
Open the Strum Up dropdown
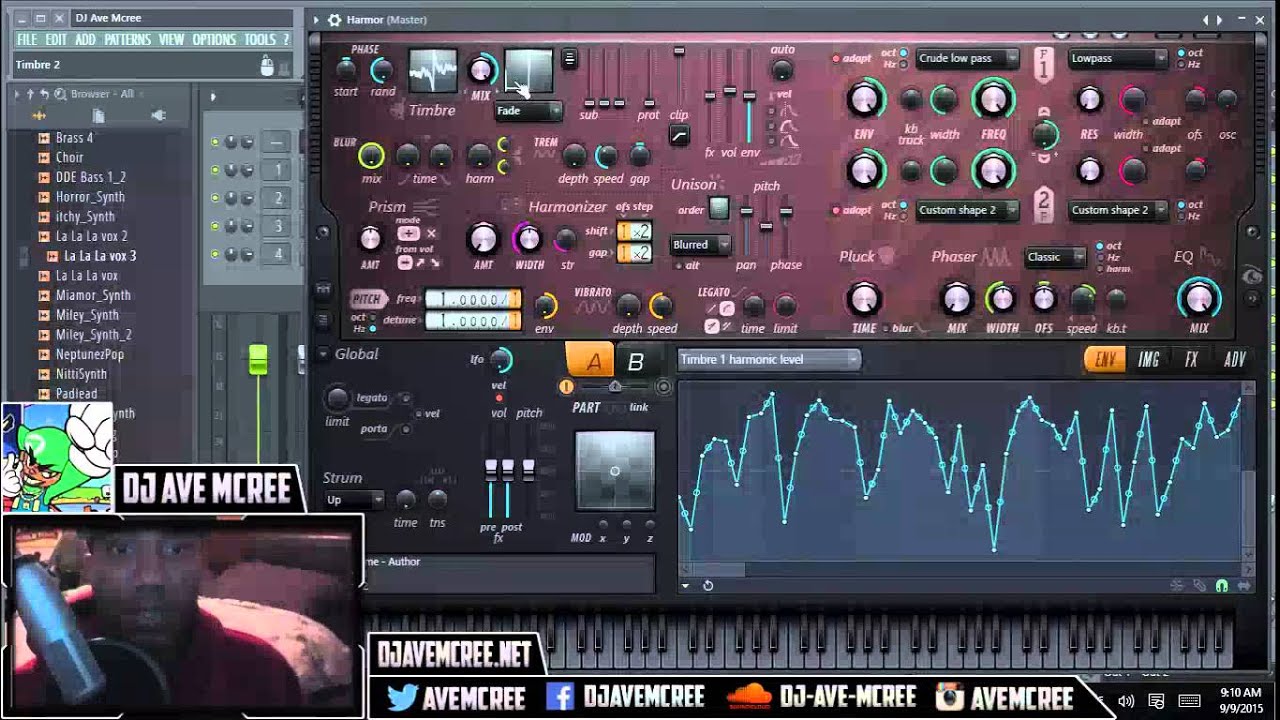tap(354, 499)
